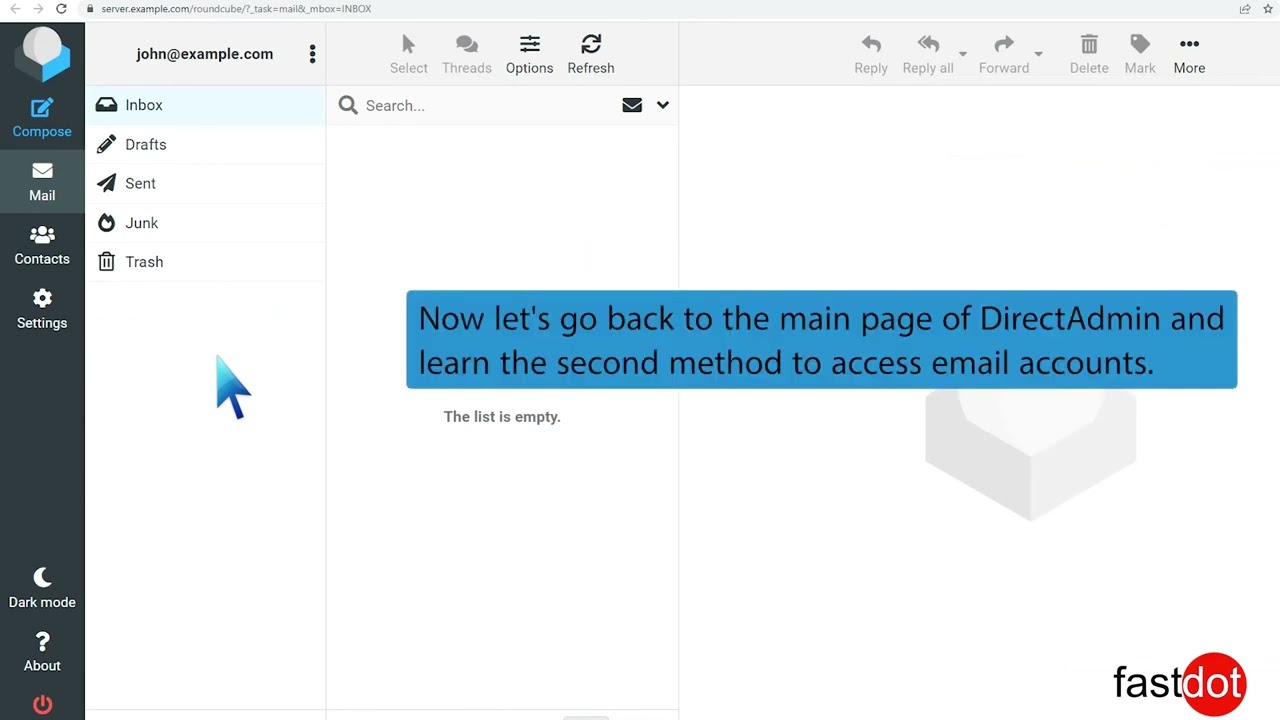
Task: Refresh the message list
Action: (590, 53)
